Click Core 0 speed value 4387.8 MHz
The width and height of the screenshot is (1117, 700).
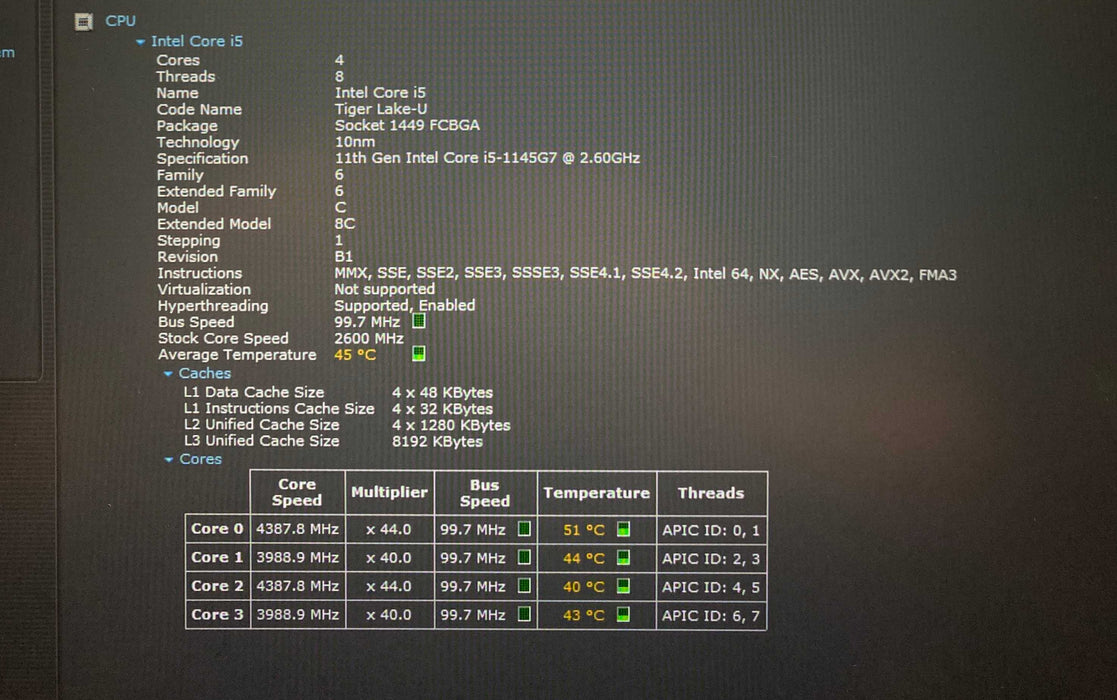click(x=297, y=529)
